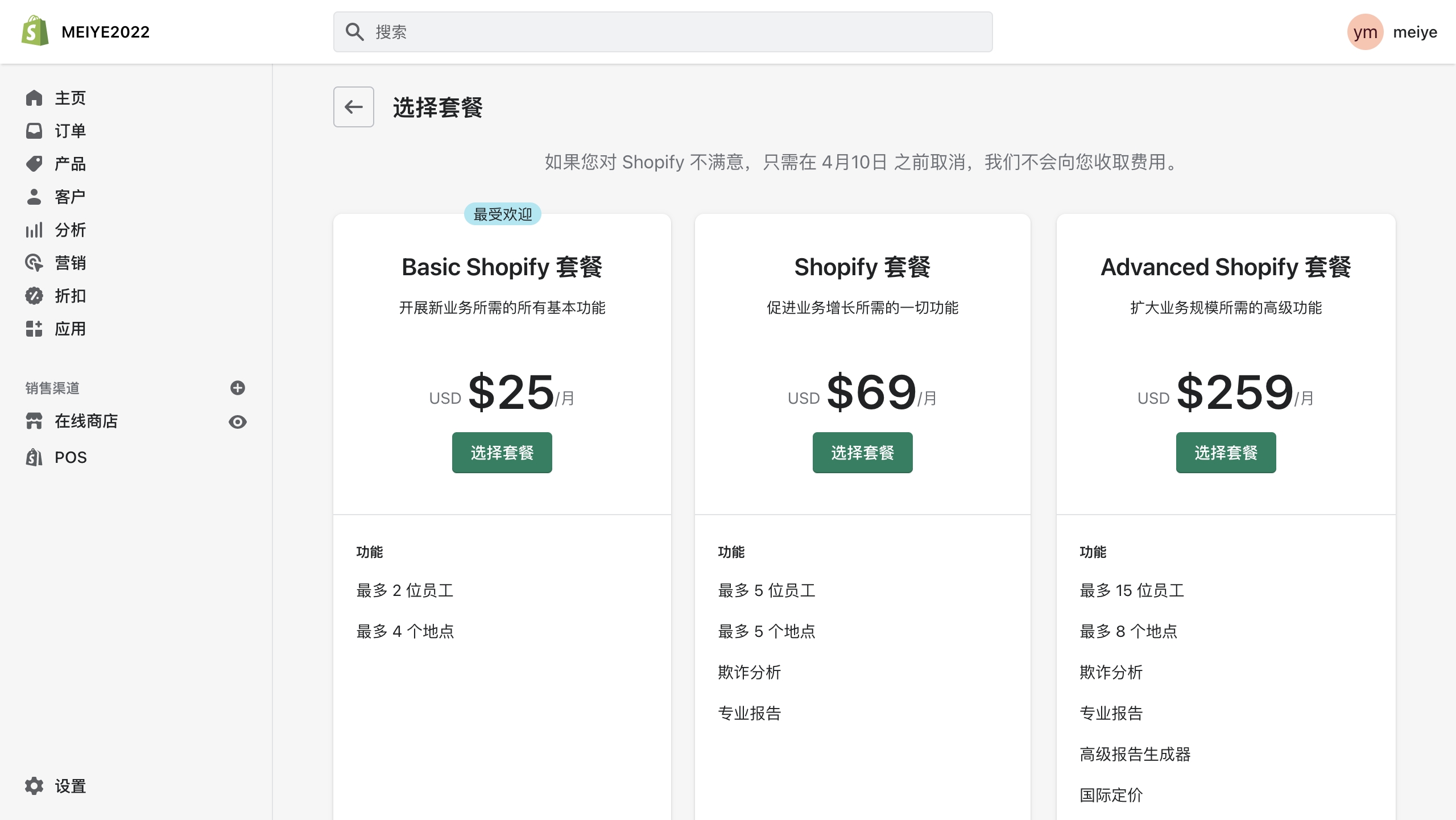Open 设置 label at sidebar bottom
Screen dimensions: 1456x820
(70, 786)
